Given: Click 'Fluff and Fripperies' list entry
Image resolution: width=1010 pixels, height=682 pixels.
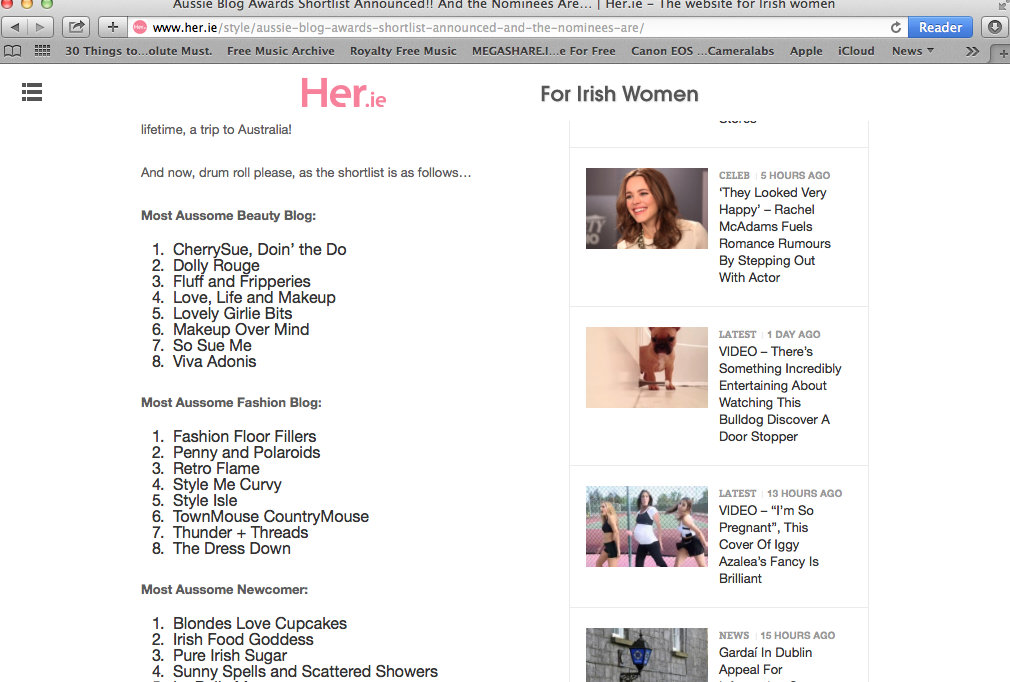Looking at the screenshot, I should coord(242,281).
